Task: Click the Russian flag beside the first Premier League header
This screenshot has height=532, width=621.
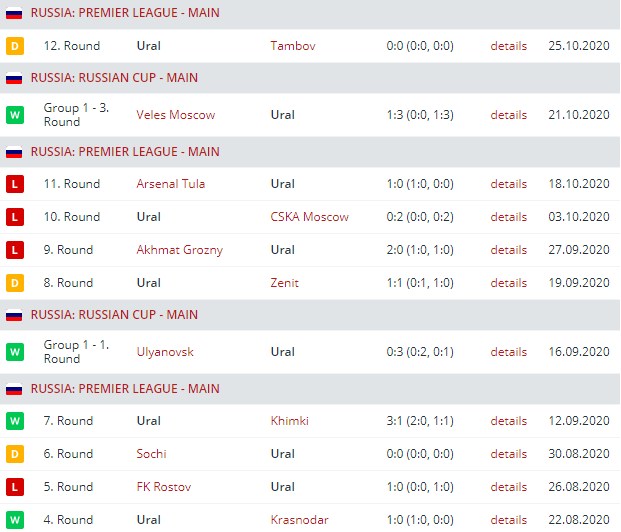Action: [x=14, y=14]
